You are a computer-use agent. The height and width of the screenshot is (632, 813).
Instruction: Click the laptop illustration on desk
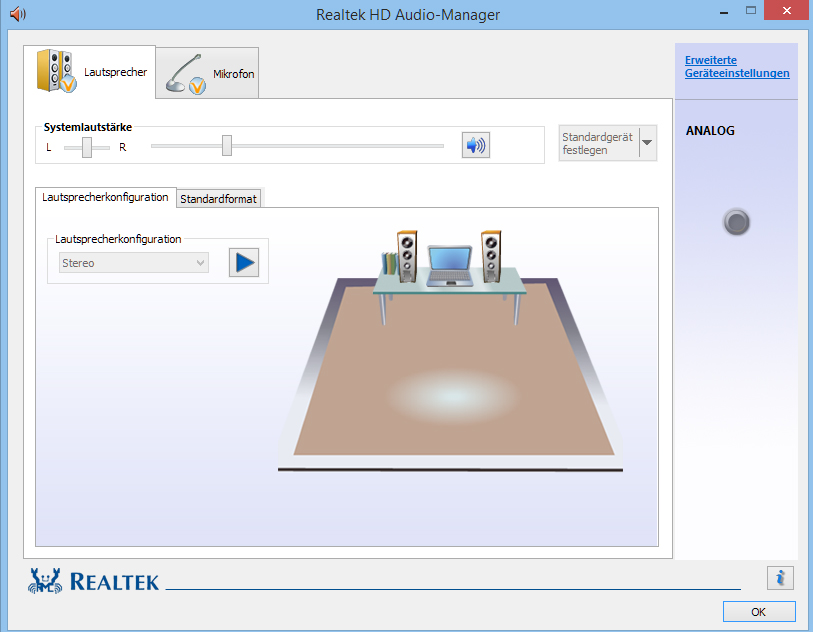click(450, 266)
